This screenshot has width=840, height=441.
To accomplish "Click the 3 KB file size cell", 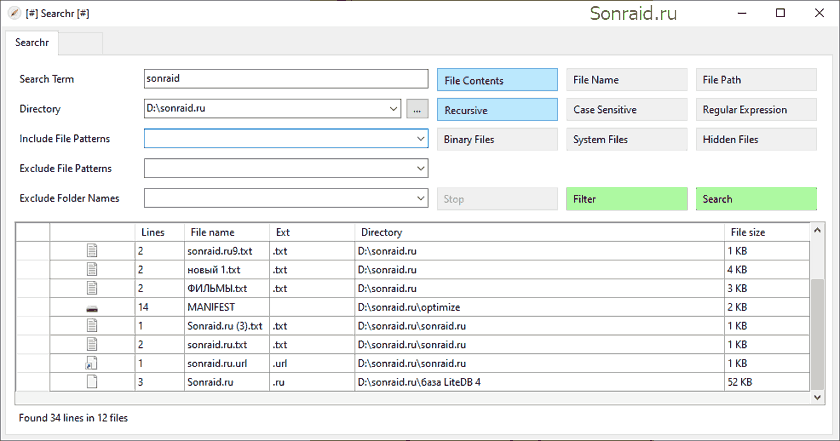I will pos(767,288).
